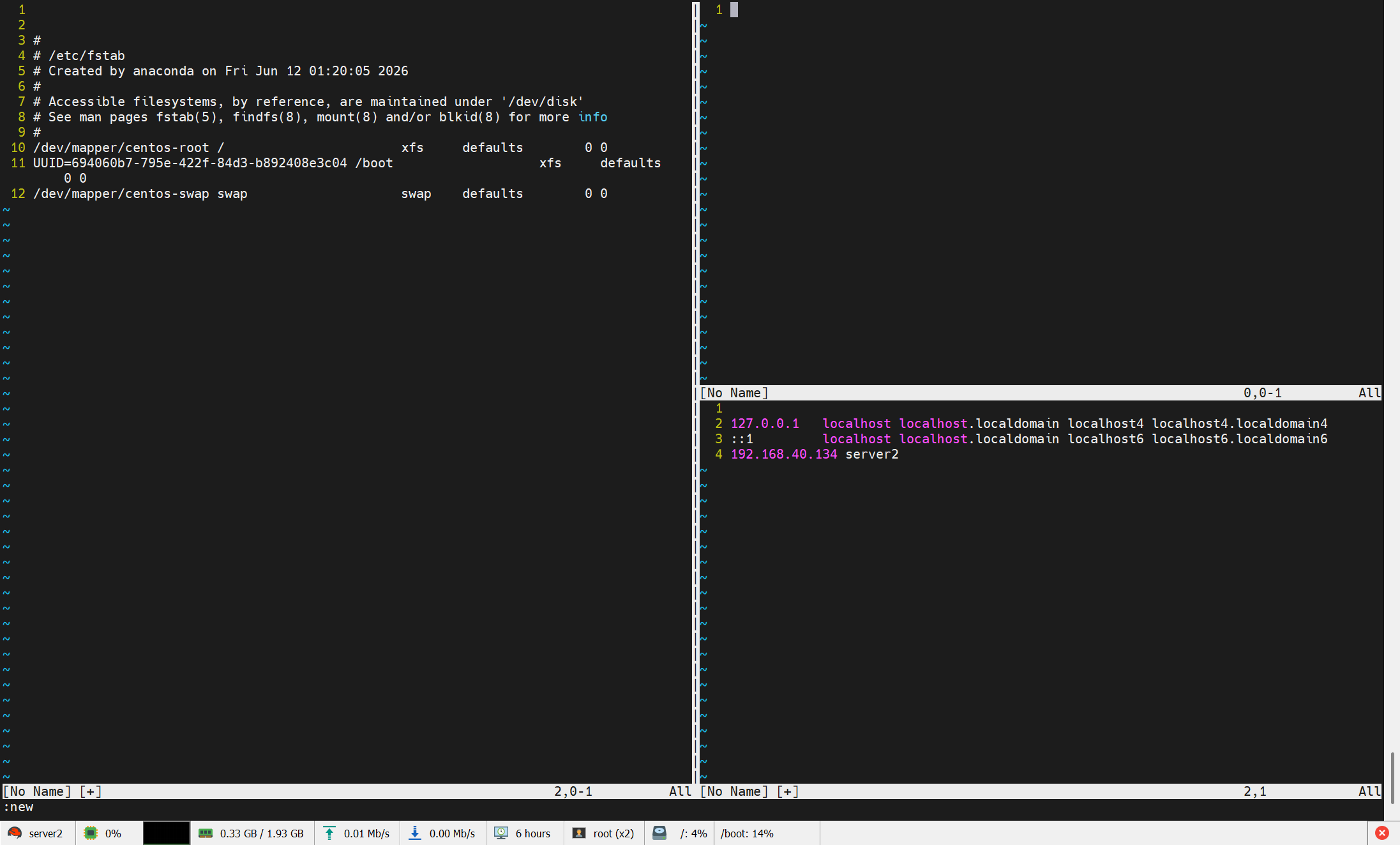The image size is (1400, 845).
Task: Click '192.168.40.134' in the hosts pane
Action: point(784,454)
